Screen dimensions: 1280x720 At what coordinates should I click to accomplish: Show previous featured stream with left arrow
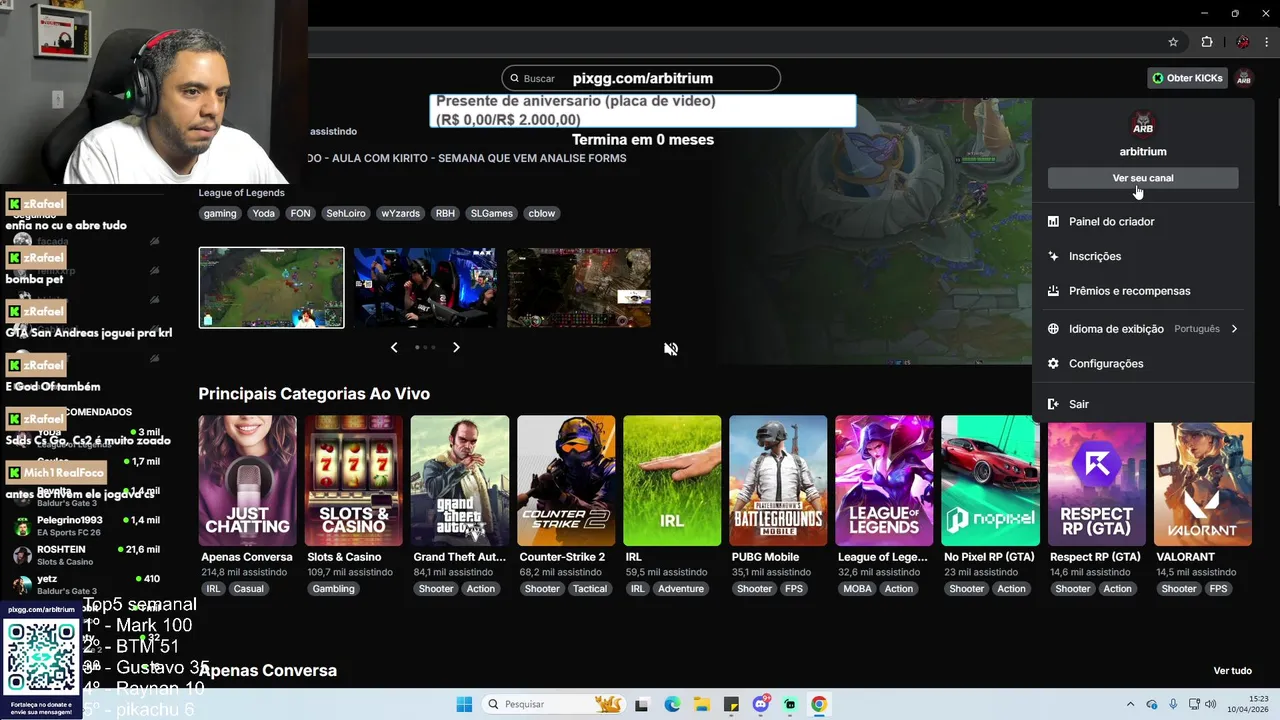(x=394, y=347)
